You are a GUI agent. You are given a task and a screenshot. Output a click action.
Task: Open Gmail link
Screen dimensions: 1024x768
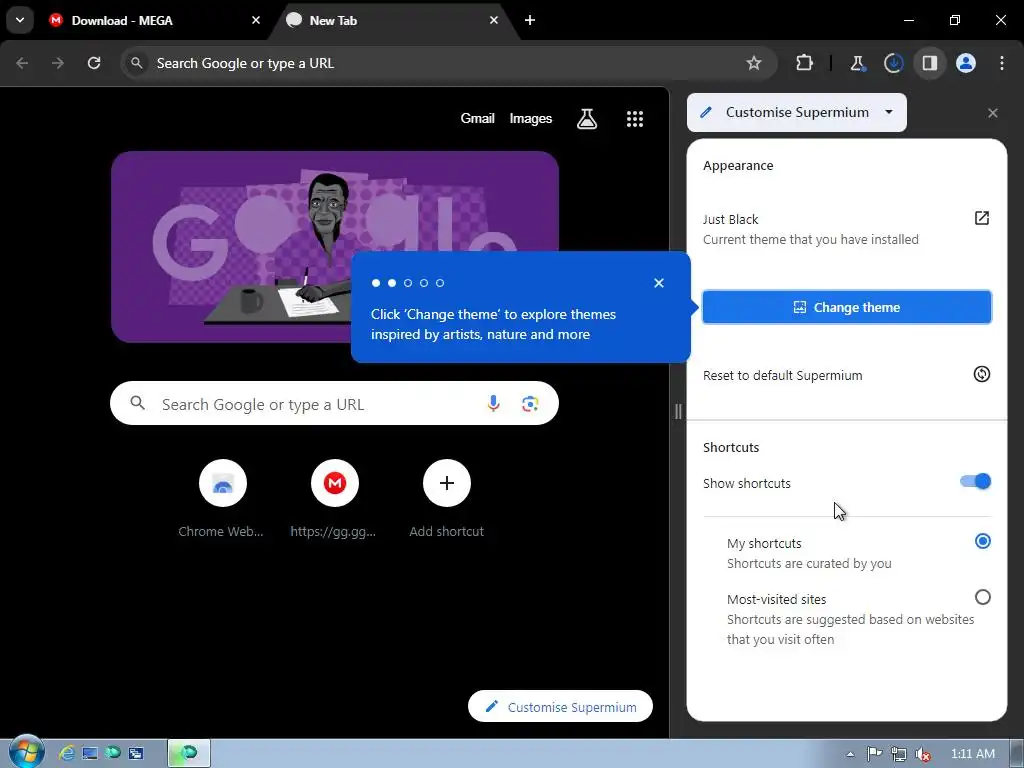[x=477, y=118]
